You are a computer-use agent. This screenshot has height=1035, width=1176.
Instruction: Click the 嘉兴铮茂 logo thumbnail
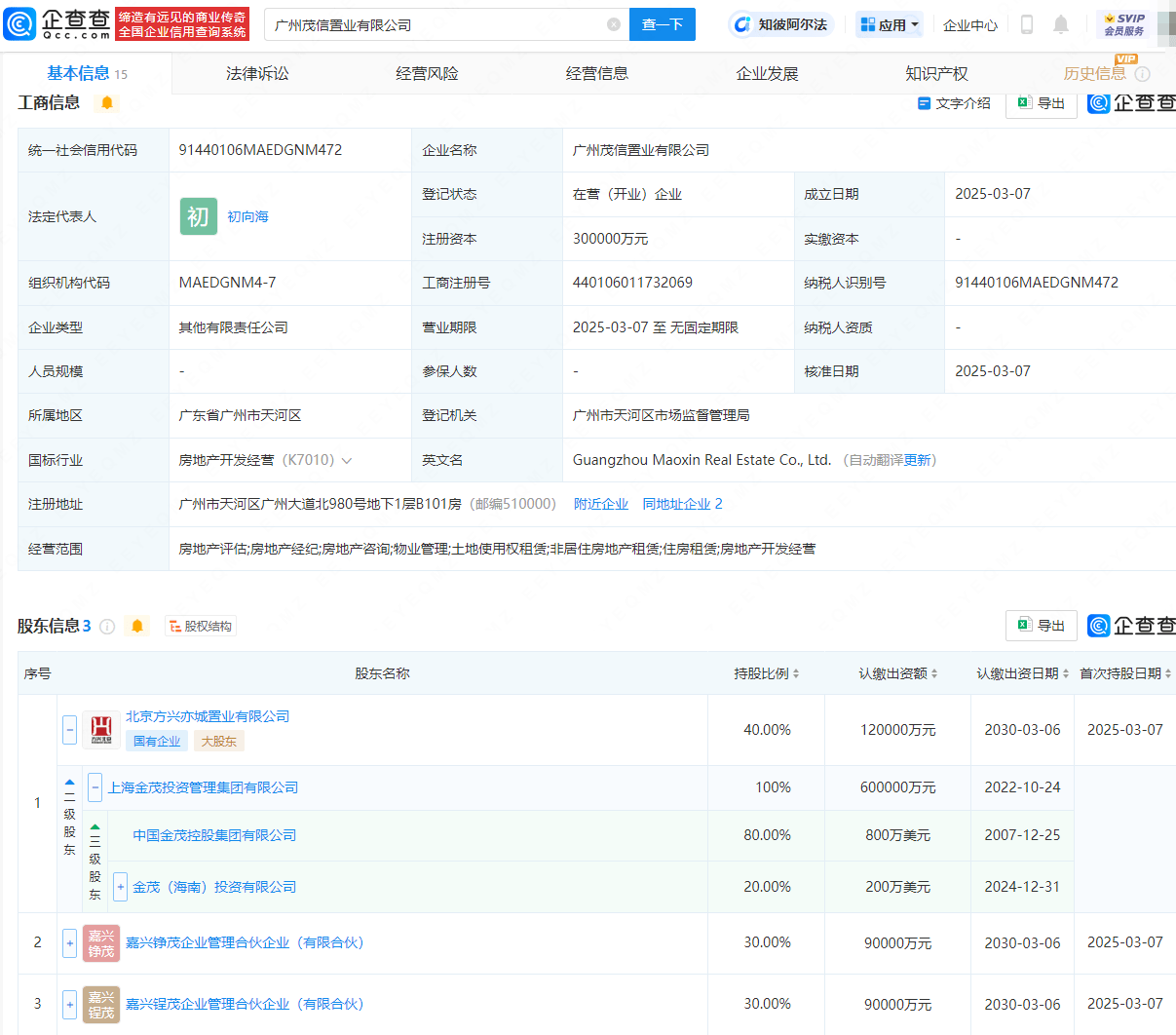pos(101,942)
